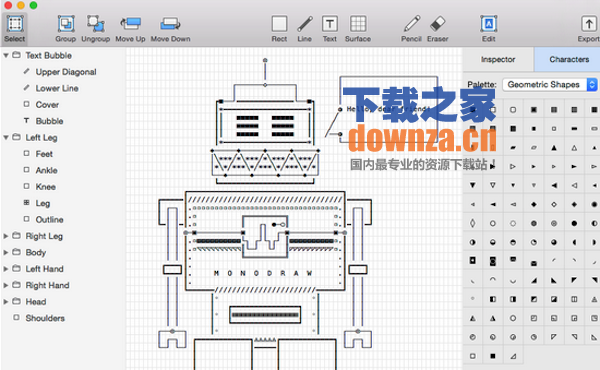
Task: Expand the Body group
Action: pos(6,253)
